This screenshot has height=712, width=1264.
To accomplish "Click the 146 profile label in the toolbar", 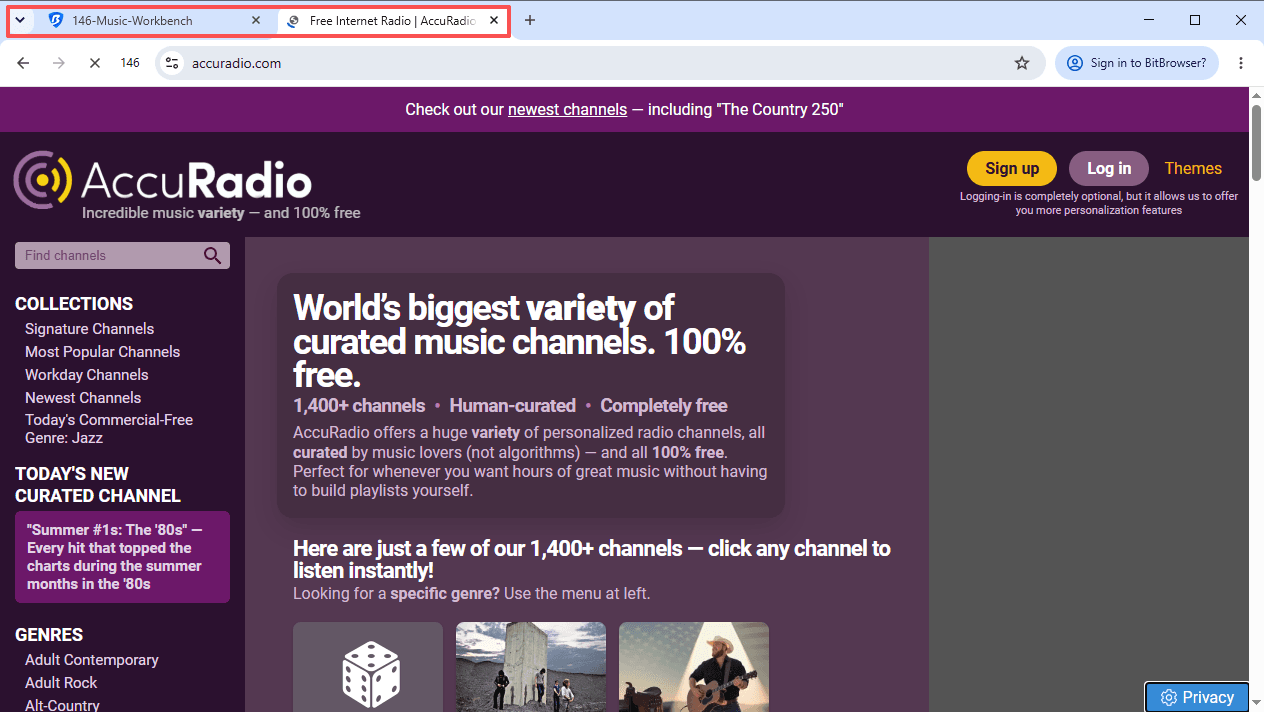I will pyautogui.click(x=130, y=63).
